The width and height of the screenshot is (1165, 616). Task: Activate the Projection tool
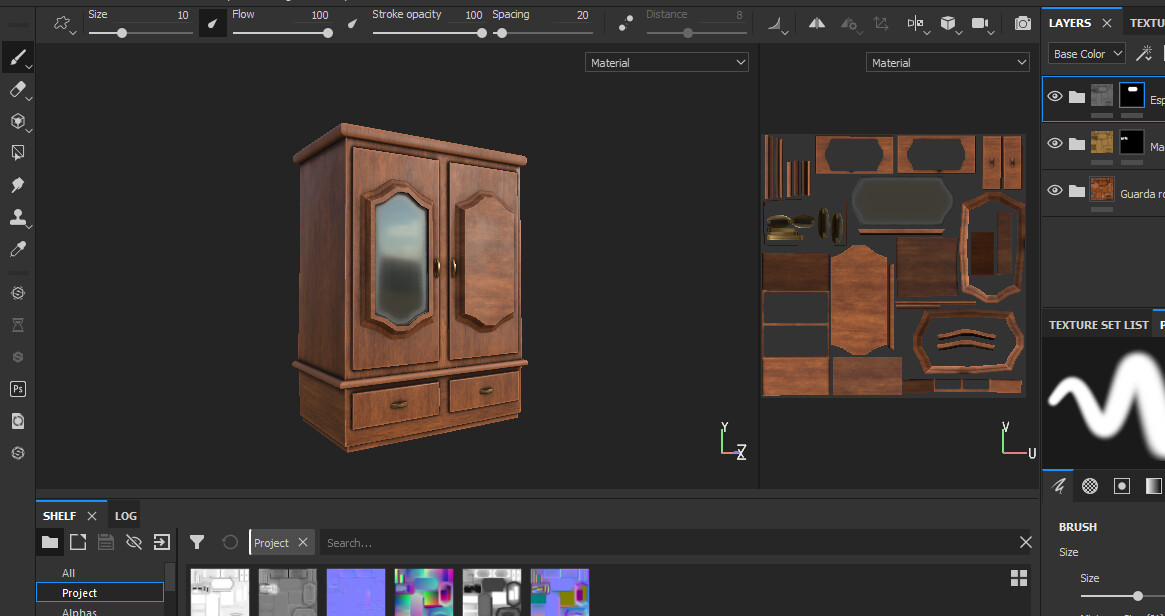(16, 121)
